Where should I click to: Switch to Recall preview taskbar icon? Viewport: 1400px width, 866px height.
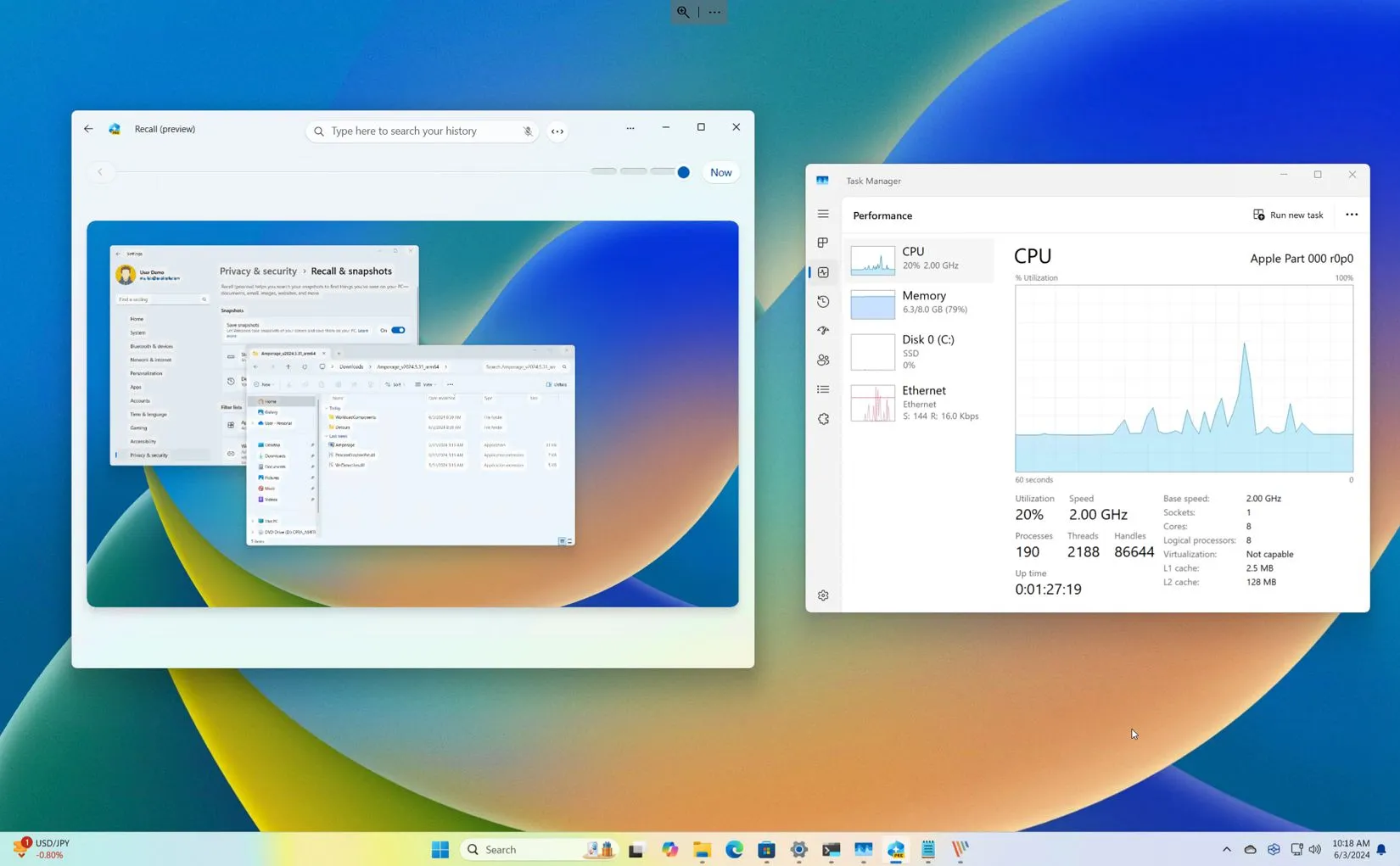pyautogui.click(x=896, y=849)
